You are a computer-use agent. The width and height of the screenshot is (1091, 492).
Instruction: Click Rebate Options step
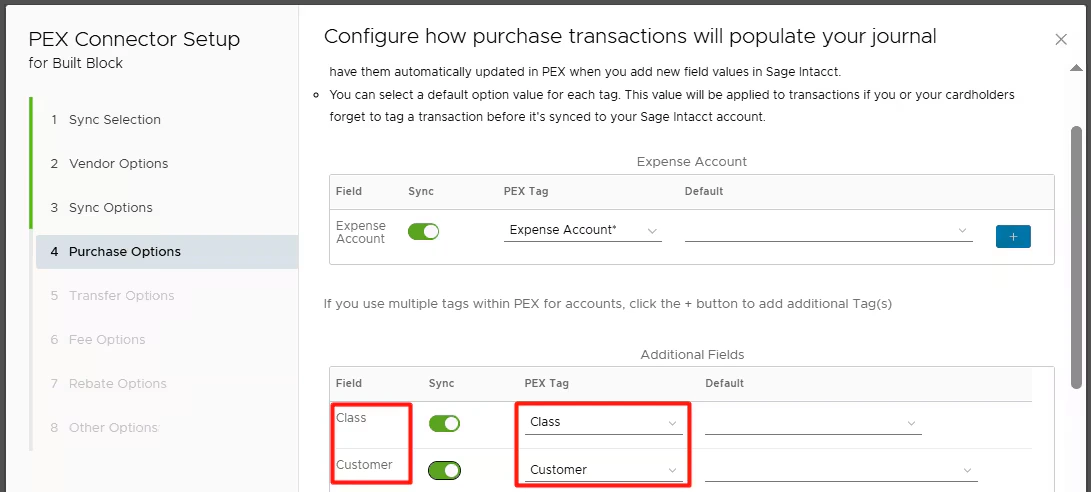pos(117,384)
